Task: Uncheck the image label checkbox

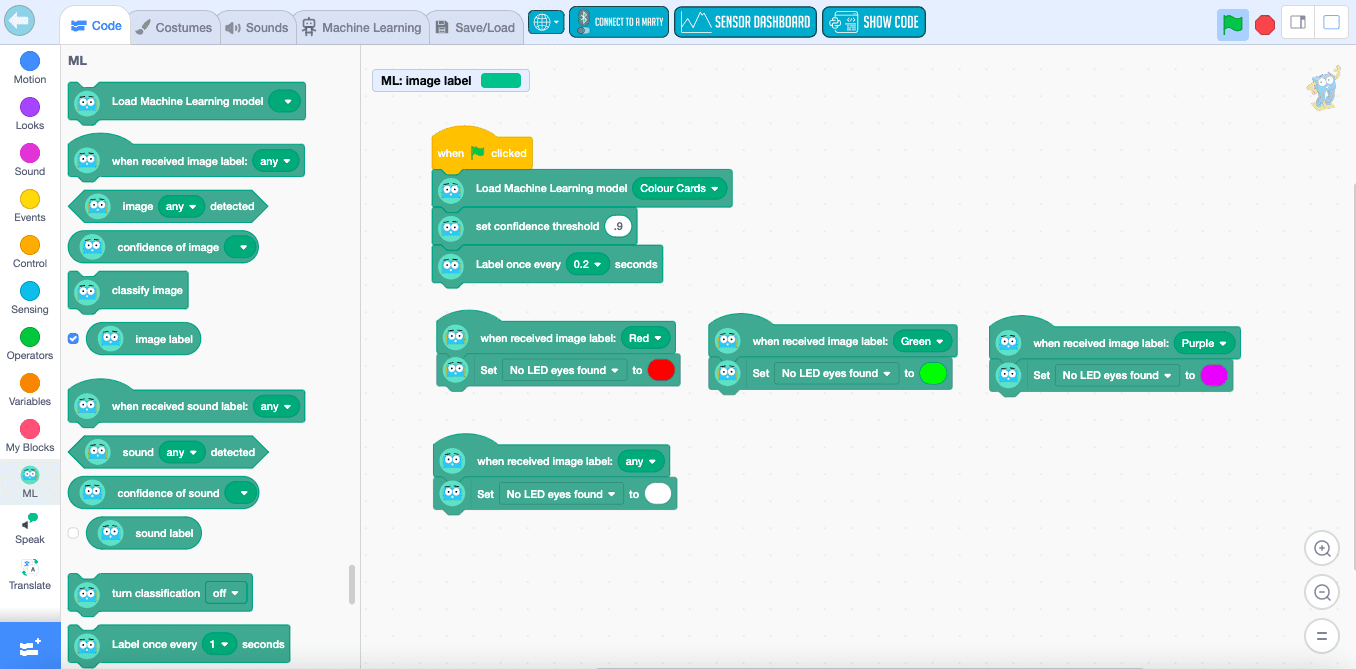Action: tap(73, 339)
